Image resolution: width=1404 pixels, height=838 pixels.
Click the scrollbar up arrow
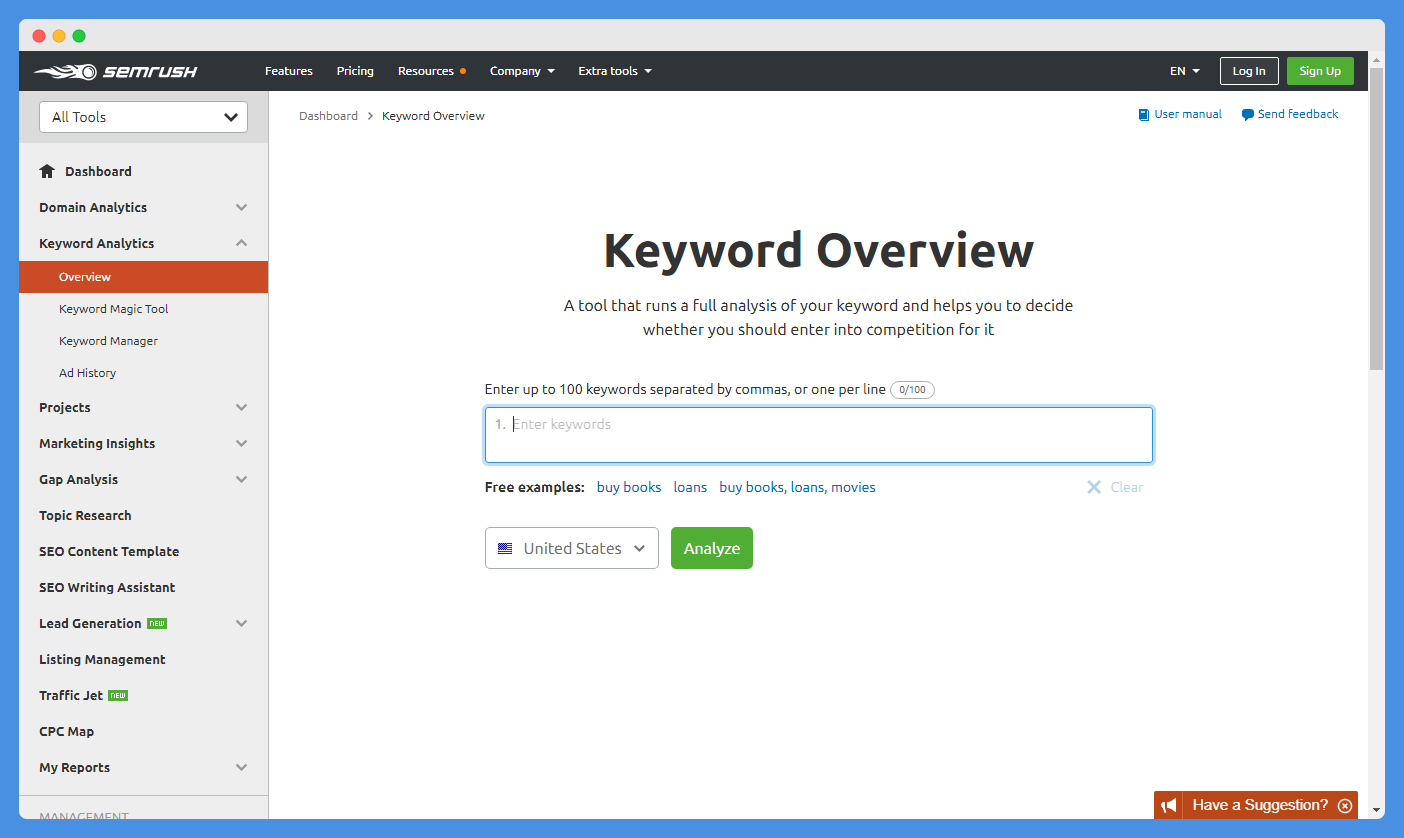pyautogui.click(x=1376, y=60)
